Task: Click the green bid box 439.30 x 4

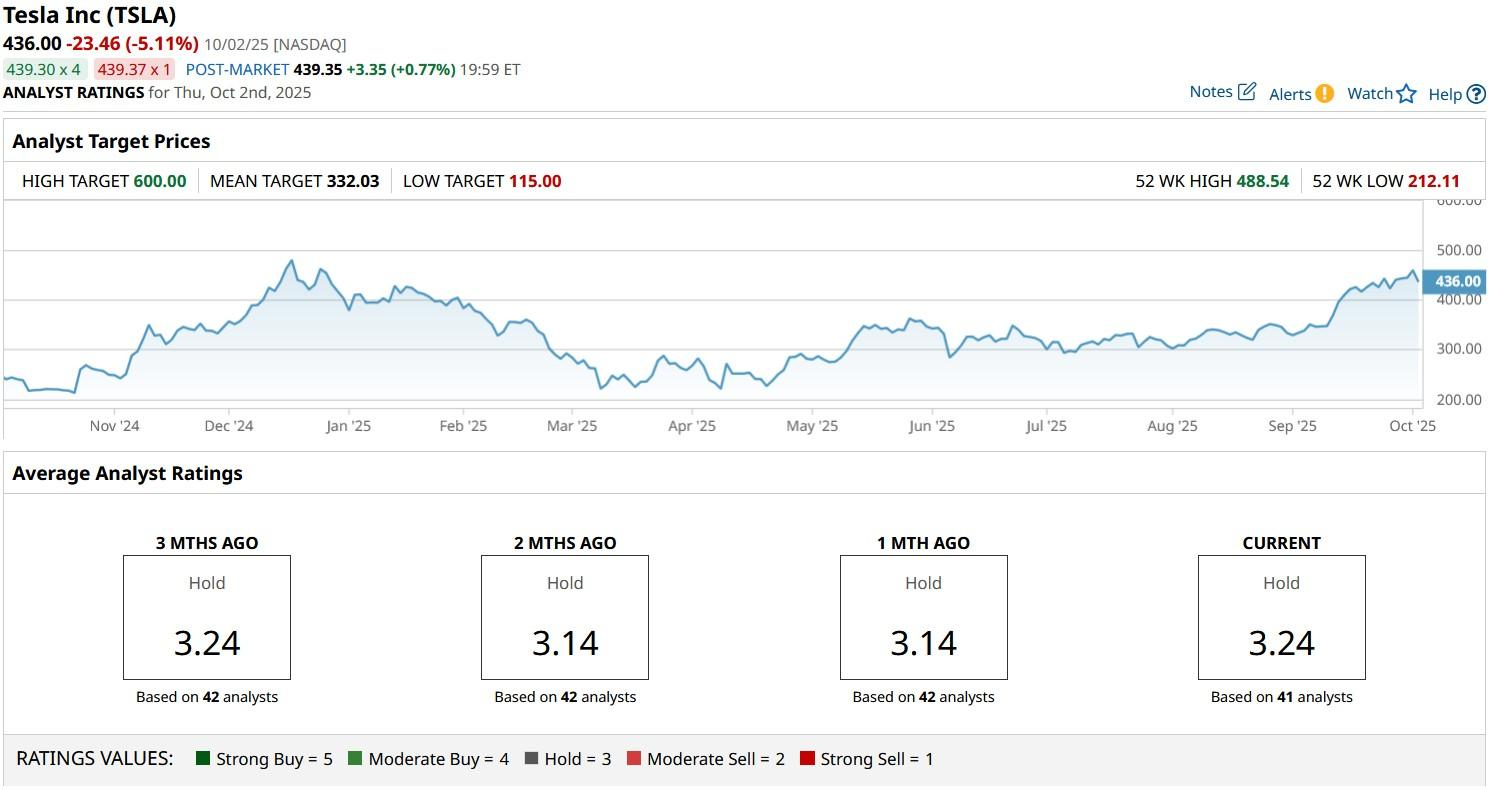Action: click(x=43, y=70)
